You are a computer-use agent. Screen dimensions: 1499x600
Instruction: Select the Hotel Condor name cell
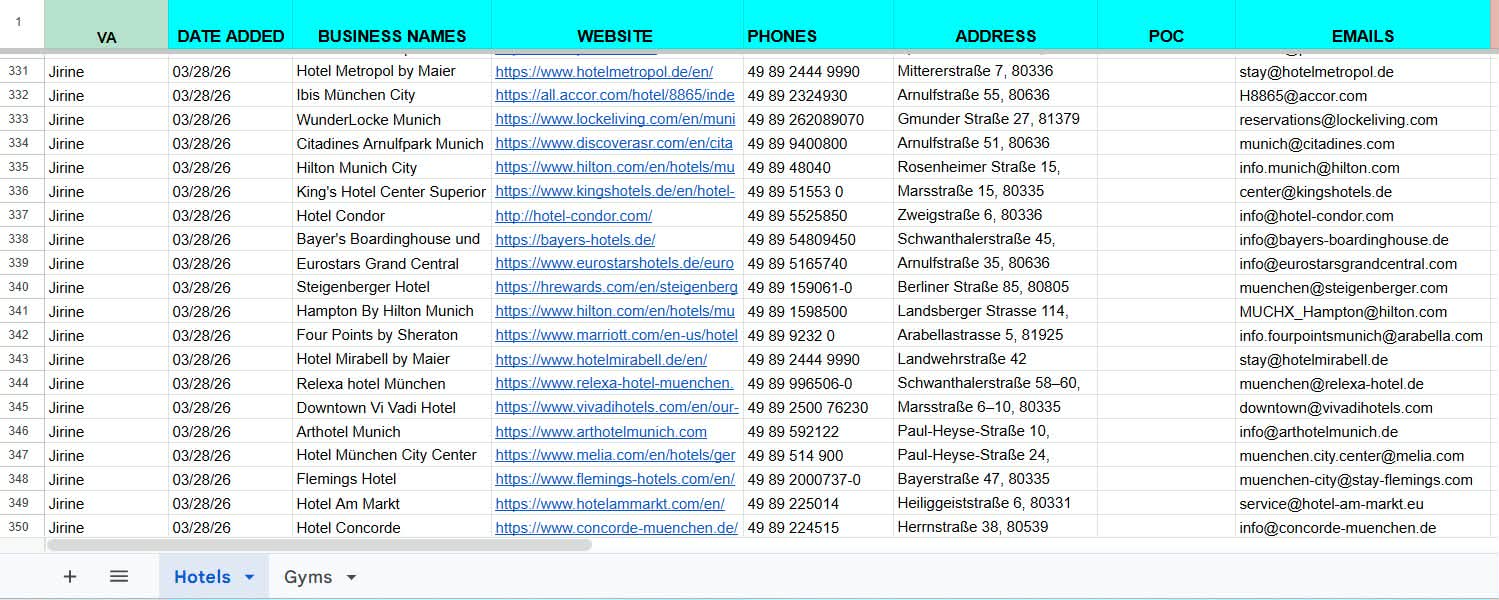click(x=392, y=215)
